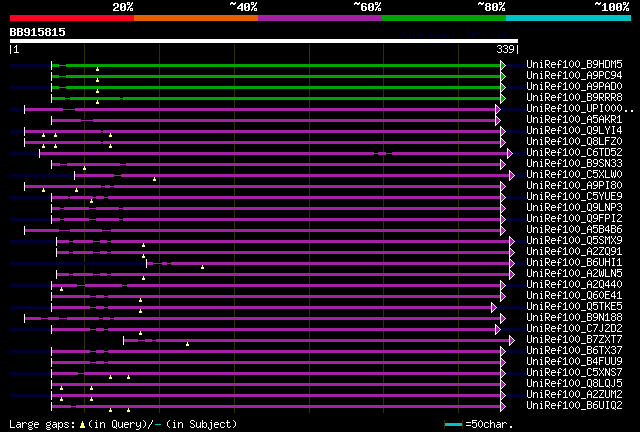The height and width of the screenshot is (432, 640).
Task: Open the UniRef100_B9HDM5 hit label
Action: [574, 65]
